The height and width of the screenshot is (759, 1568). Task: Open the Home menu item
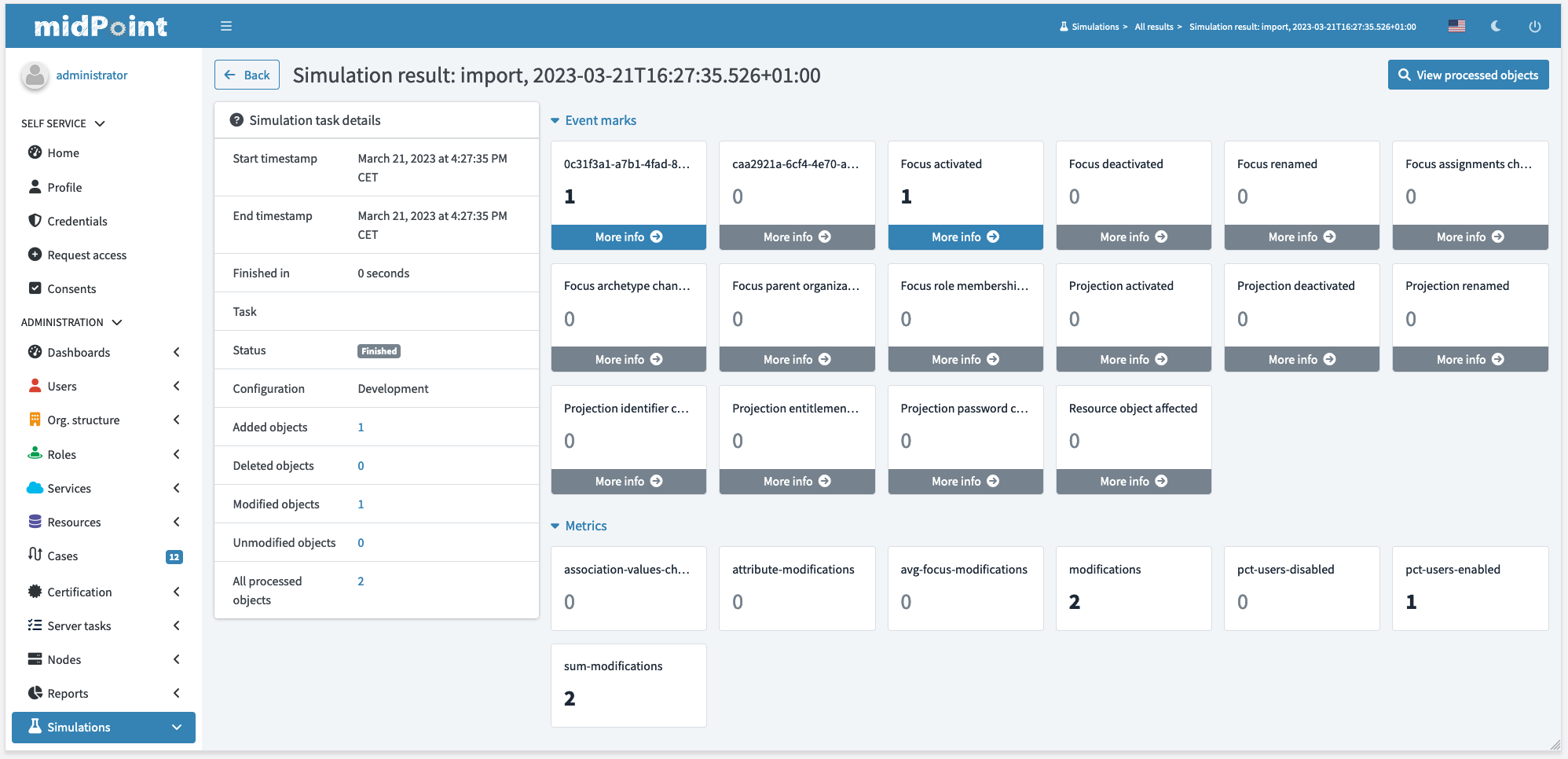[63, 153]
